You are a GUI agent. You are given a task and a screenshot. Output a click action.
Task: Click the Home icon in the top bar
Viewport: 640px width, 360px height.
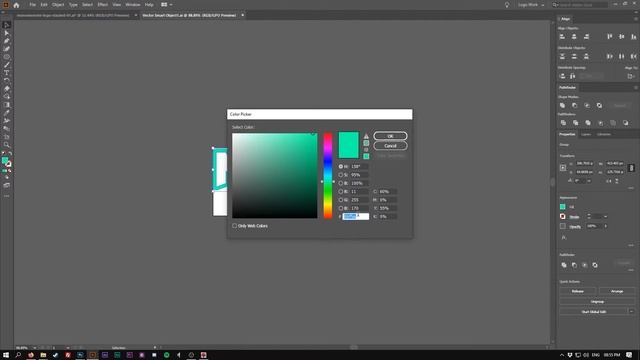pos(16,5)
